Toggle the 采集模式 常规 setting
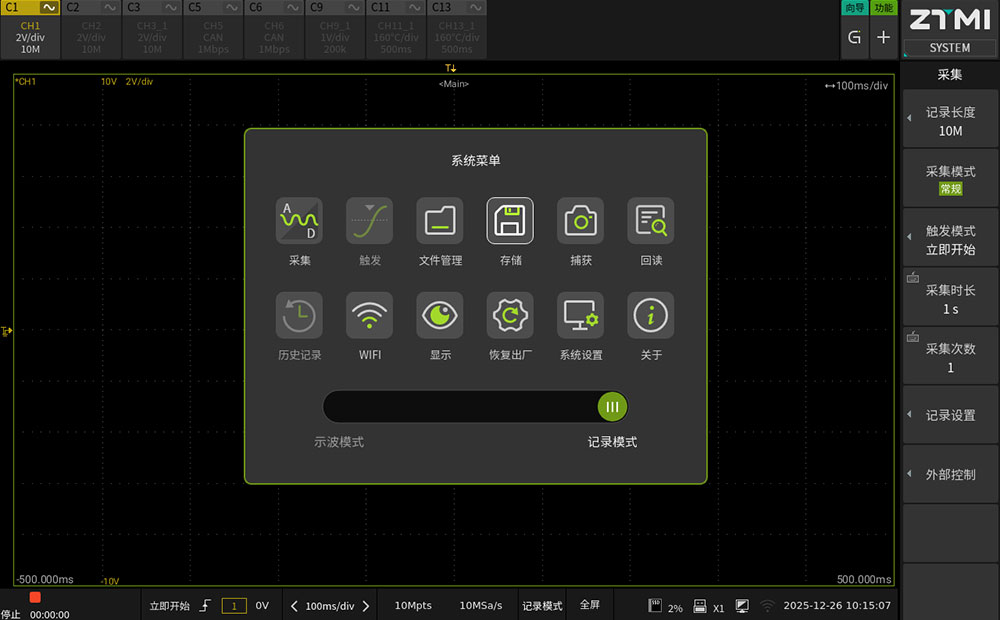 pos(950,179)
